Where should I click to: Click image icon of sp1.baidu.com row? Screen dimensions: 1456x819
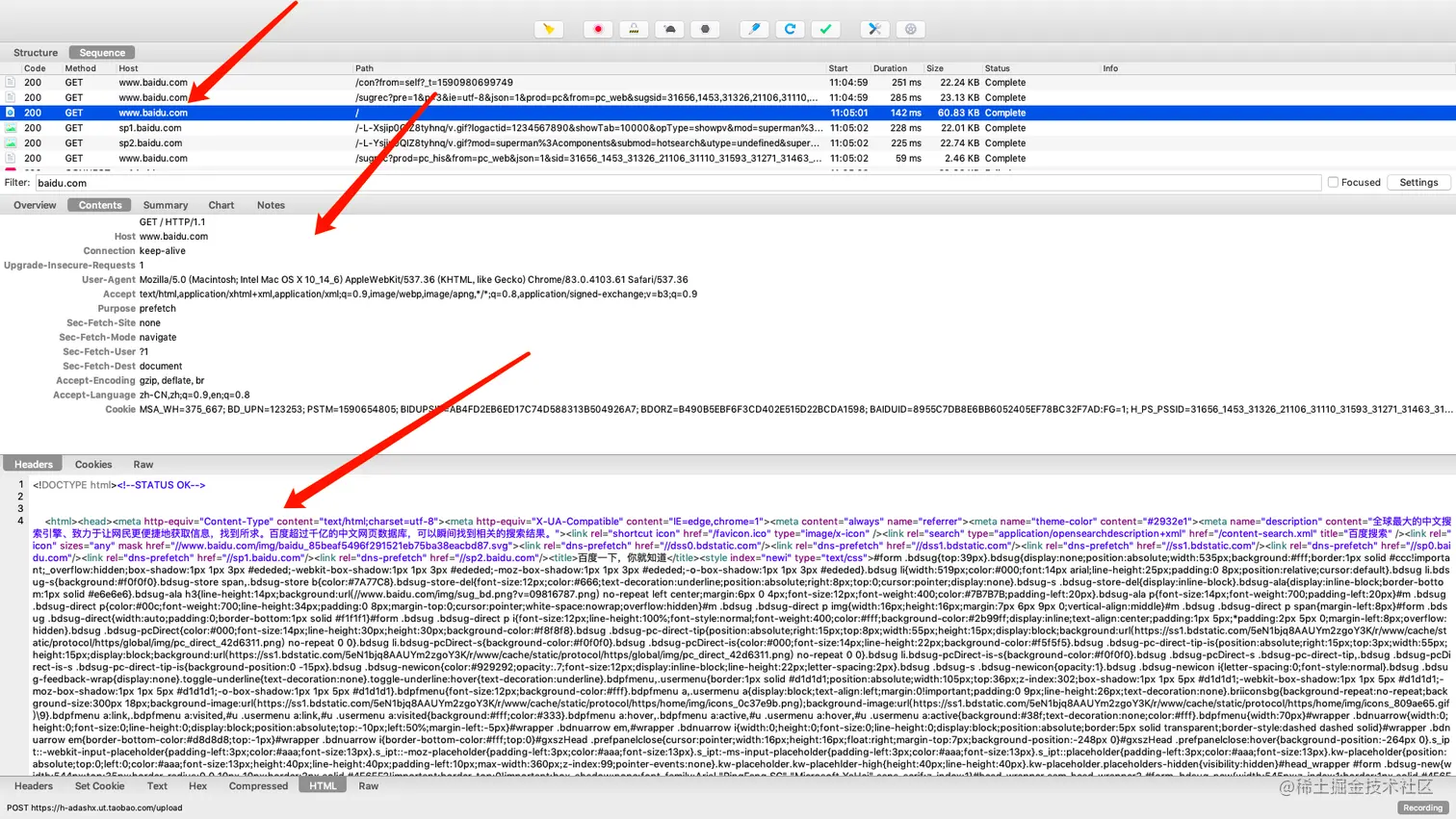click(11, 128)
